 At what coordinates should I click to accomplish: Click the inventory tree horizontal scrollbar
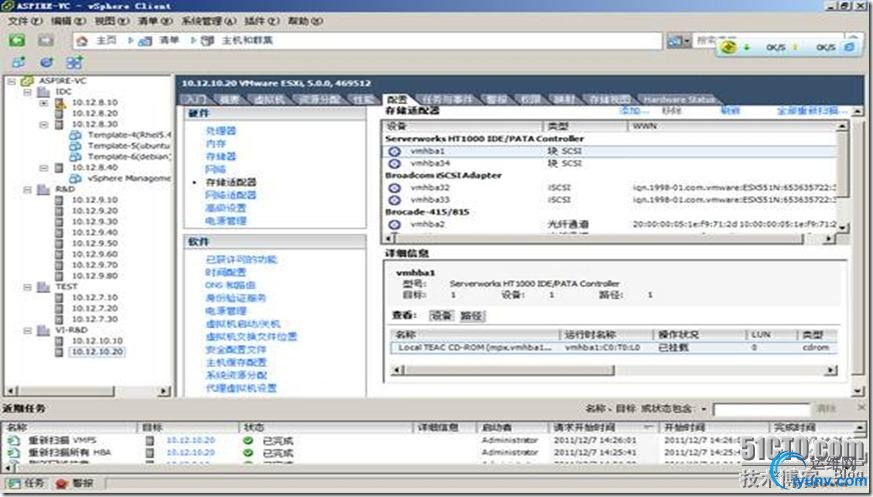pyautogui.click(x=86, y=391)
